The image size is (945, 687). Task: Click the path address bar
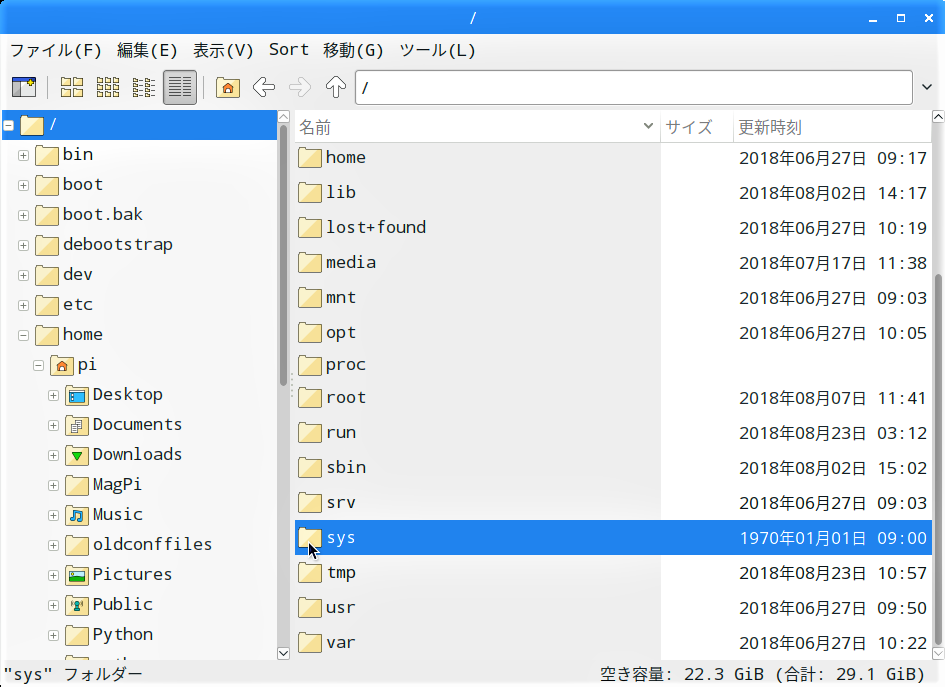coord(633,87)
